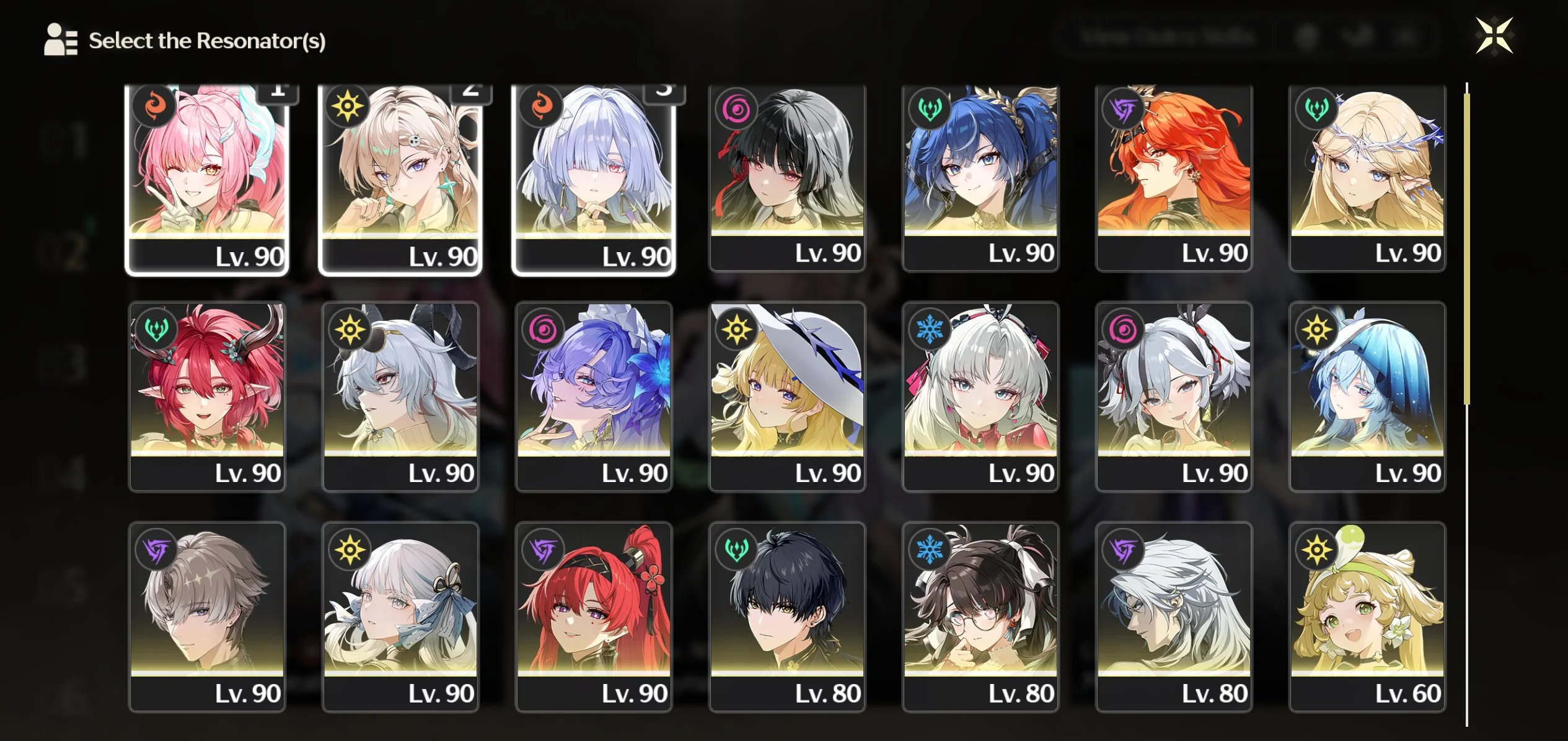Pick the purple-haired resonator with blue flower

pyautogui.click(x=594, y=397)
